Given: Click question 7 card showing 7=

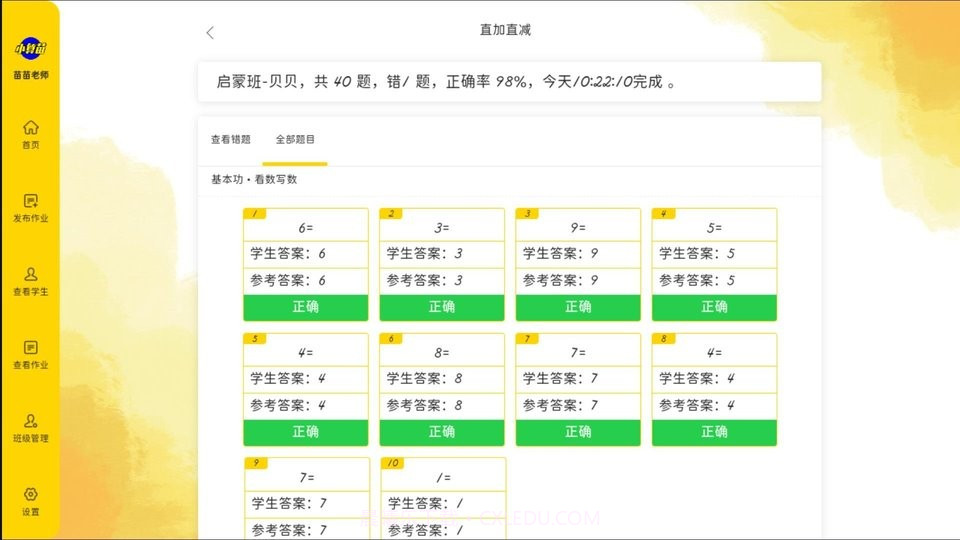Looking at the screenshot, I should coord(578,353).
